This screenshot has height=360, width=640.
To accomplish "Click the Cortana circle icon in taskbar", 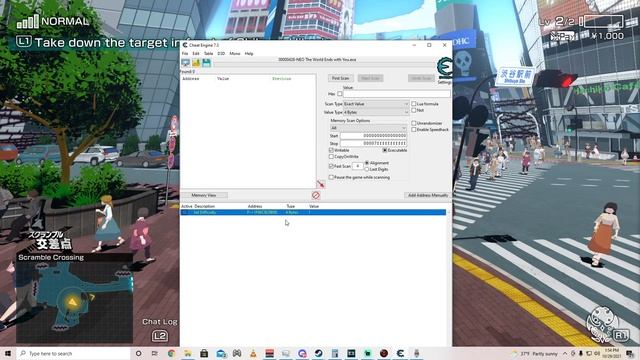I will [138, 353].
